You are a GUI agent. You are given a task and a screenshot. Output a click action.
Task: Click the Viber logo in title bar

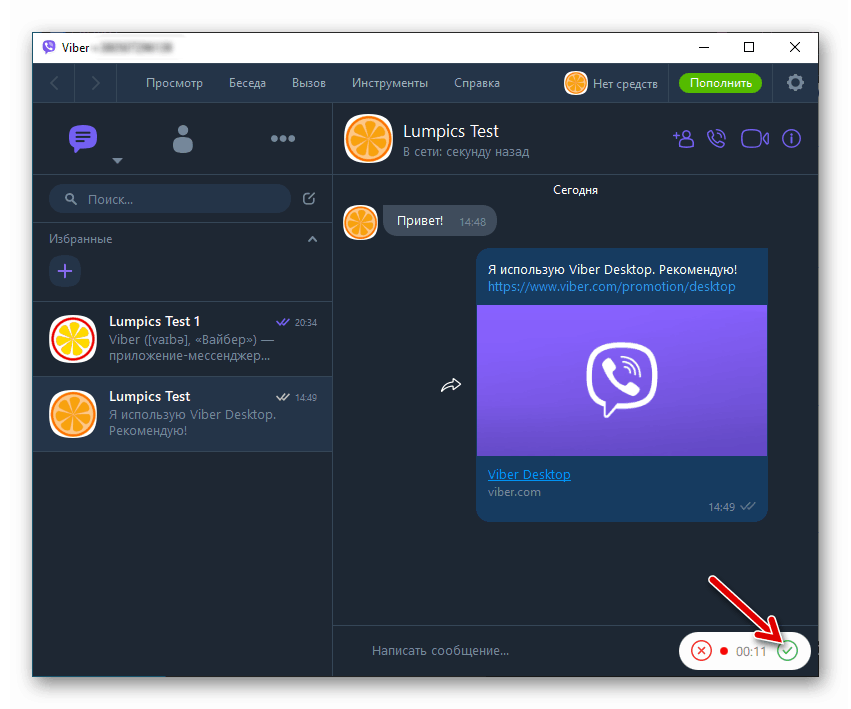coord(49,47)
